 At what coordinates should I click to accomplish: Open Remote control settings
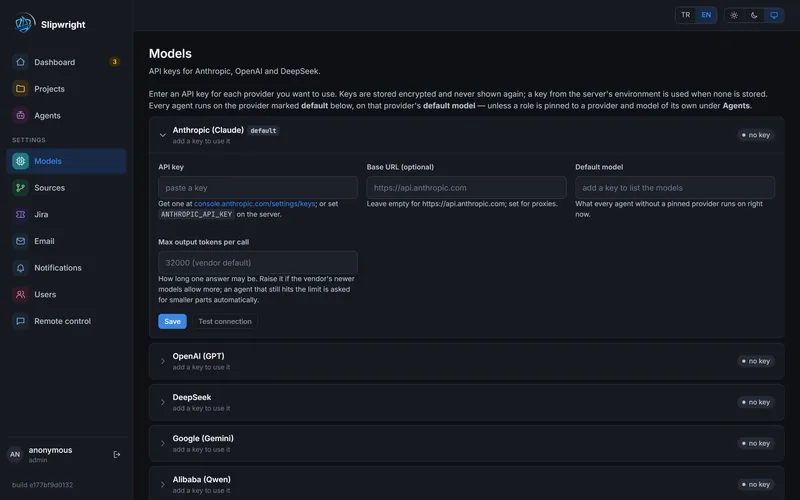click(x=66, y=321)
